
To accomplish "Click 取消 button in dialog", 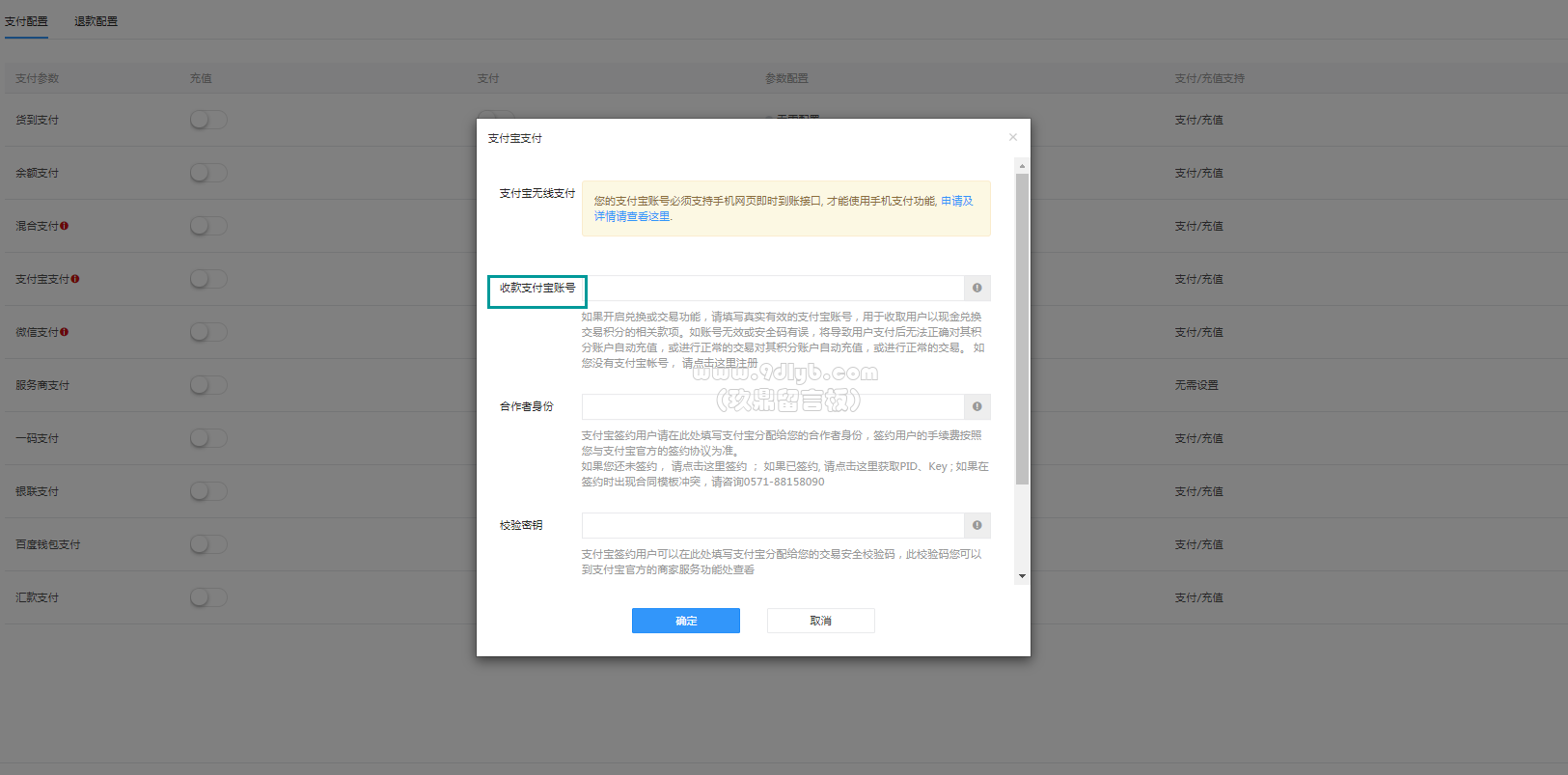I will click(821, 621).
